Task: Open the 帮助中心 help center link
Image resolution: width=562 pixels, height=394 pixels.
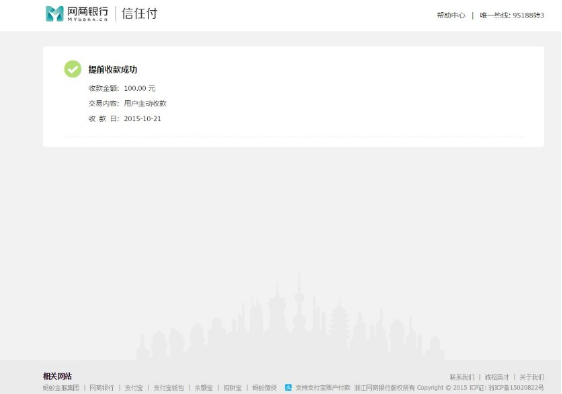Action: point(451,15)
